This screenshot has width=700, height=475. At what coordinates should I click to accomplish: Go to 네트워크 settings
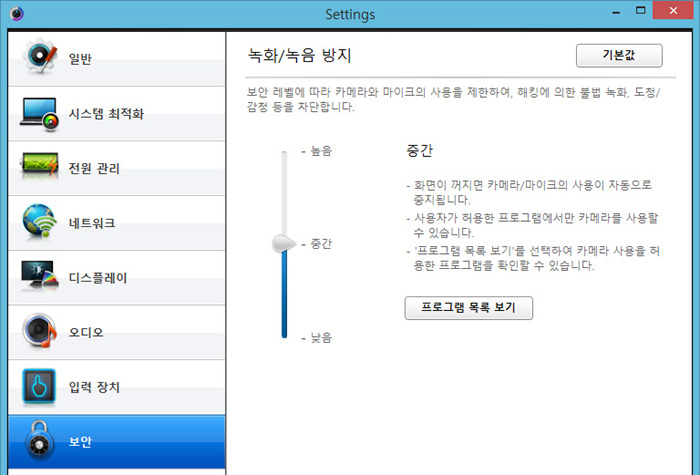point(117,223)
